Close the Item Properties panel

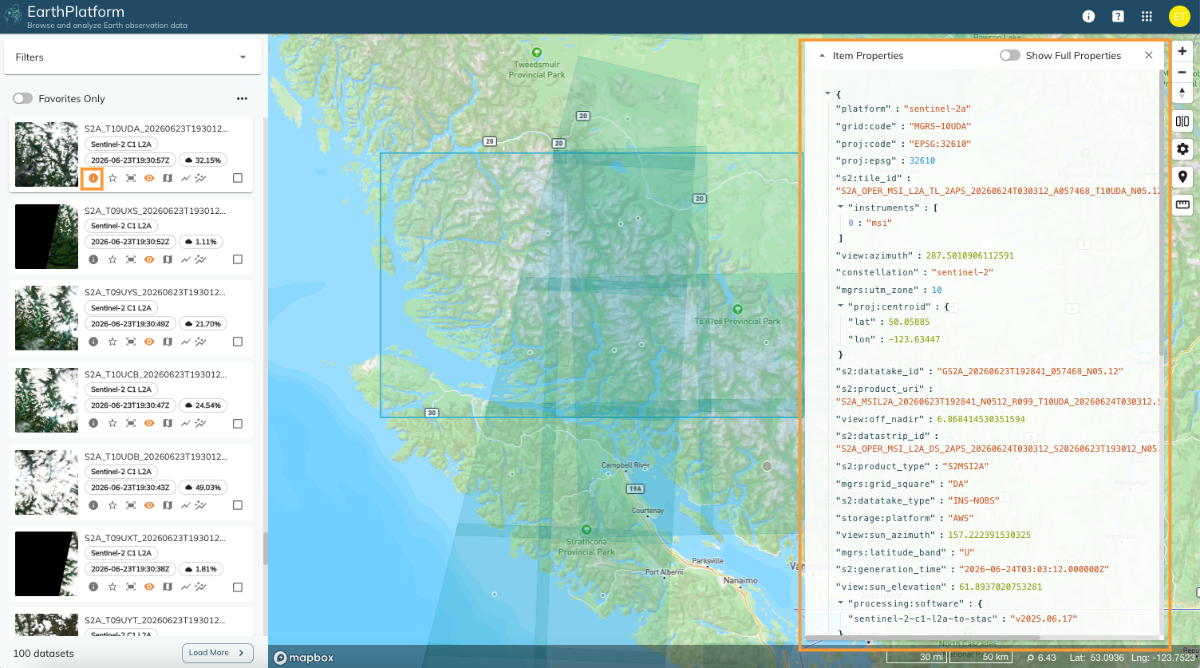point(1148,56)
